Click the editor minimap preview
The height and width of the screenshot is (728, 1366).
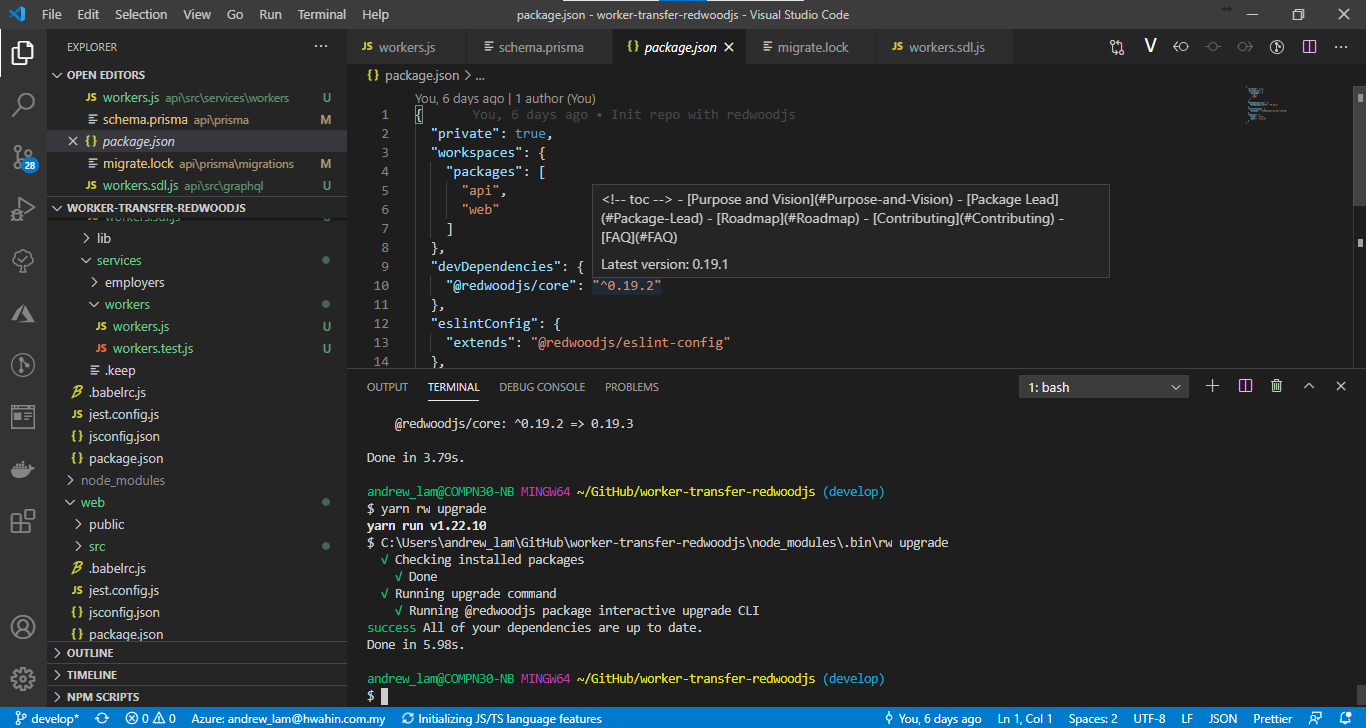[x=1266, y=104]
